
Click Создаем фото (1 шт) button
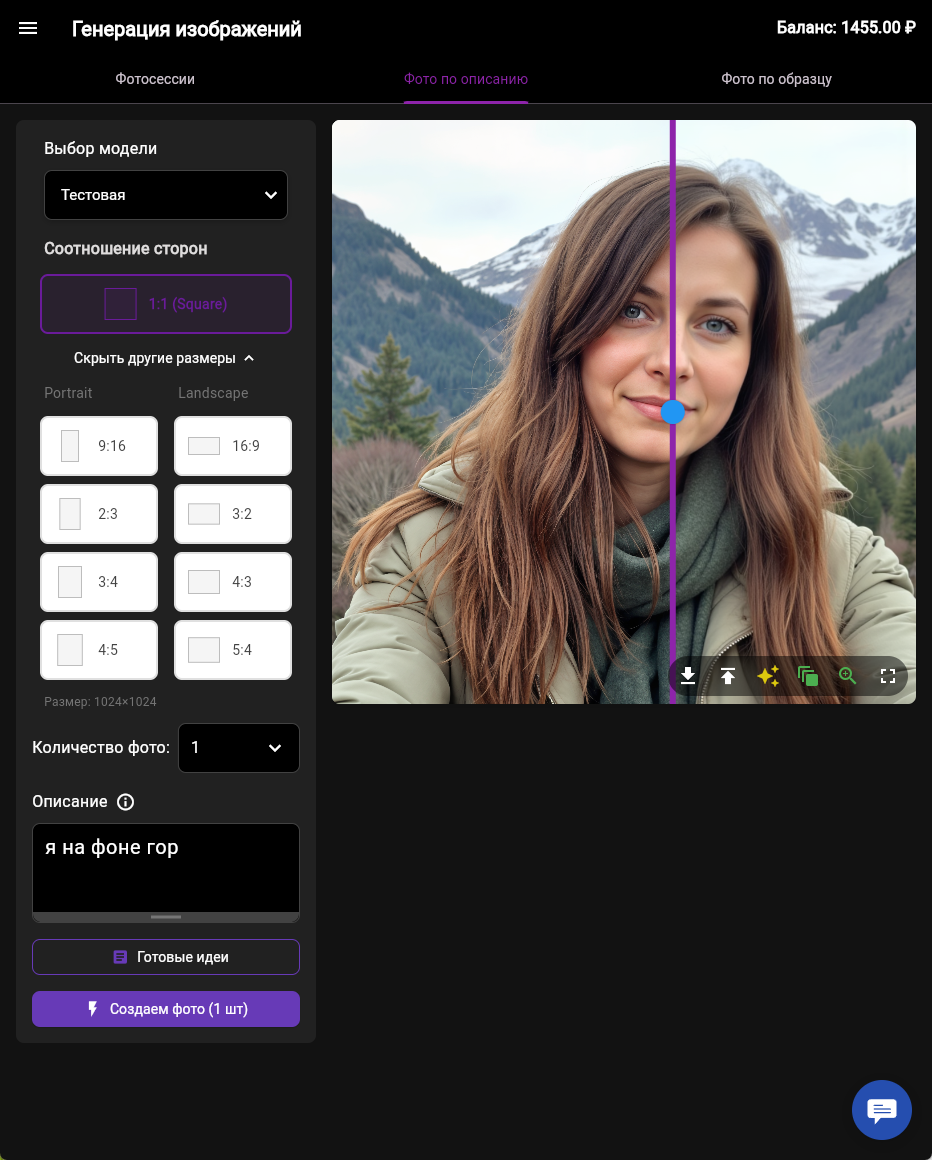[166, 1009]
